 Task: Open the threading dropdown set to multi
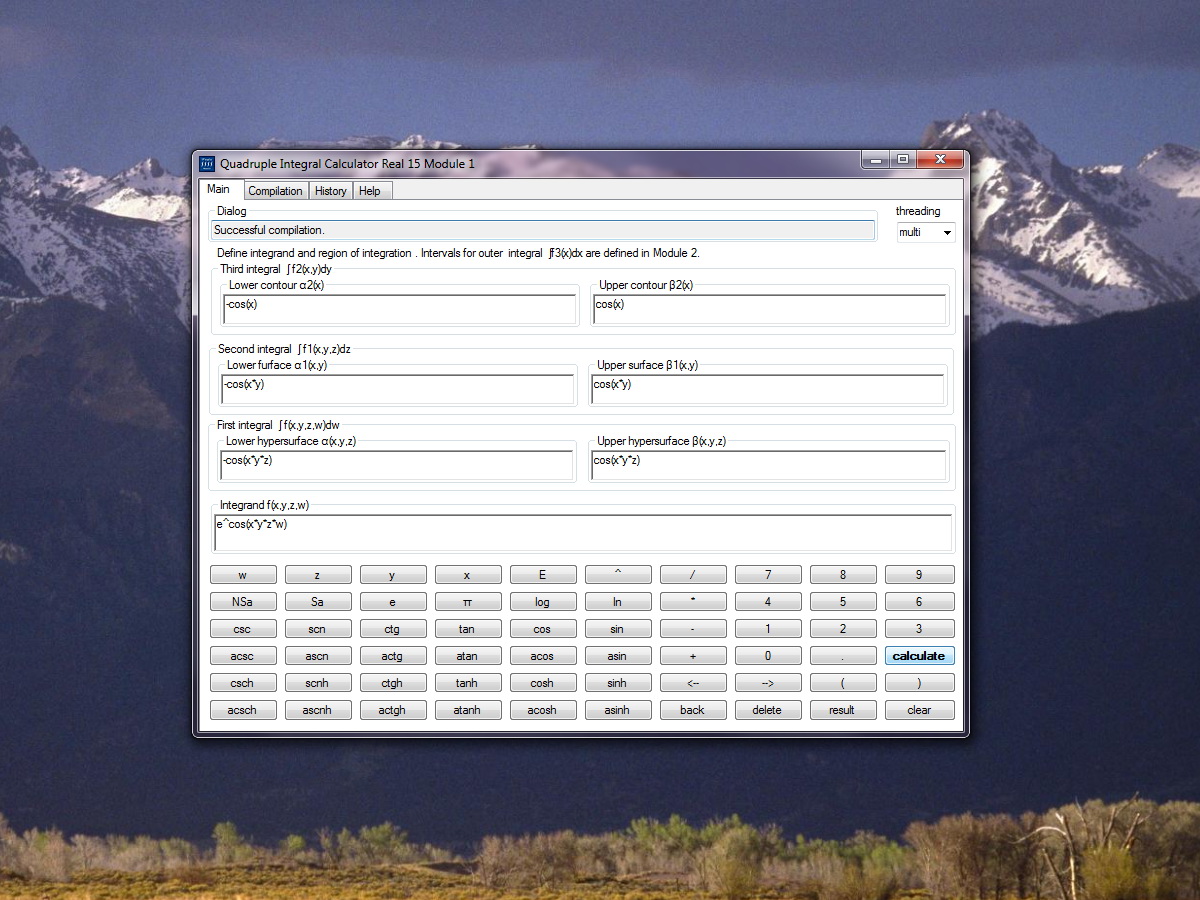(926, 232)
